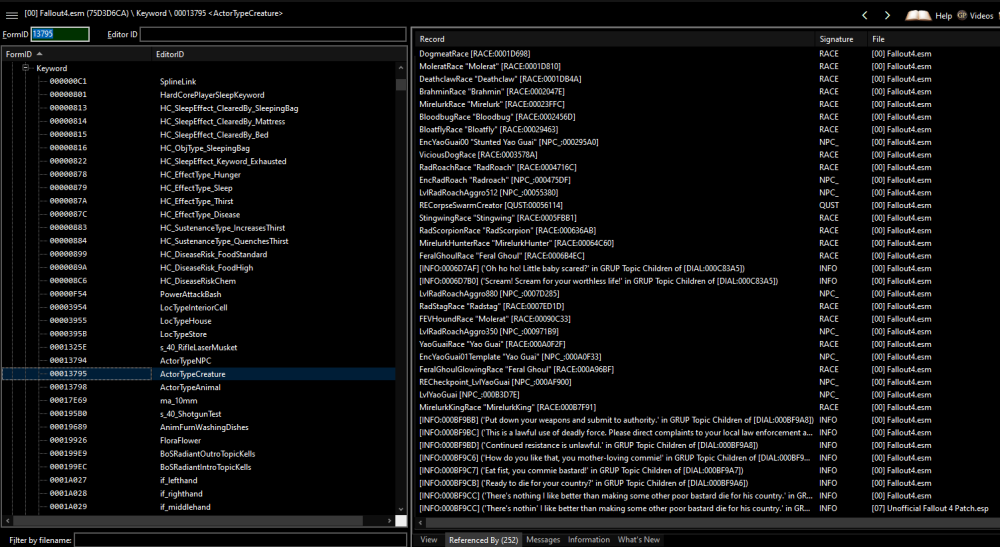Open Help book icon
Screen dimensions: 1000x547
918,15
